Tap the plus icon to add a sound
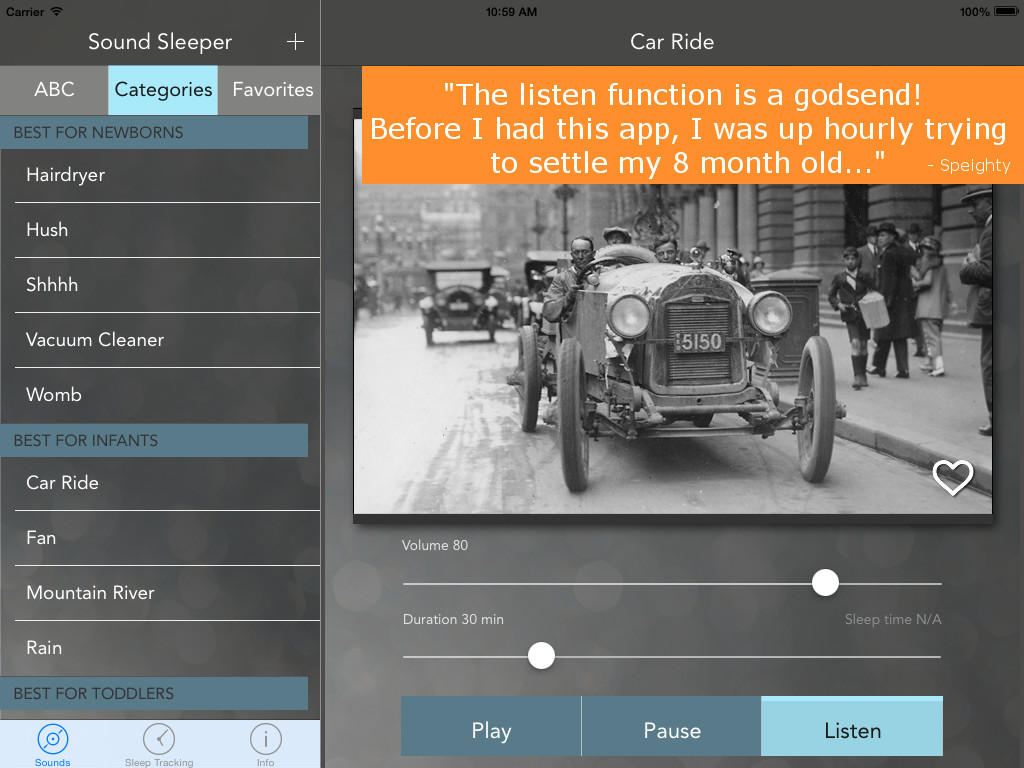This screenshot has height=768, width=1024. [x=295, y=42]
